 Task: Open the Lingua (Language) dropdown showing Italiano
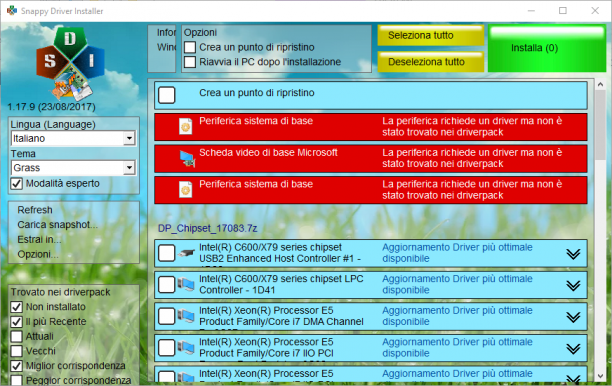(73, 138)
